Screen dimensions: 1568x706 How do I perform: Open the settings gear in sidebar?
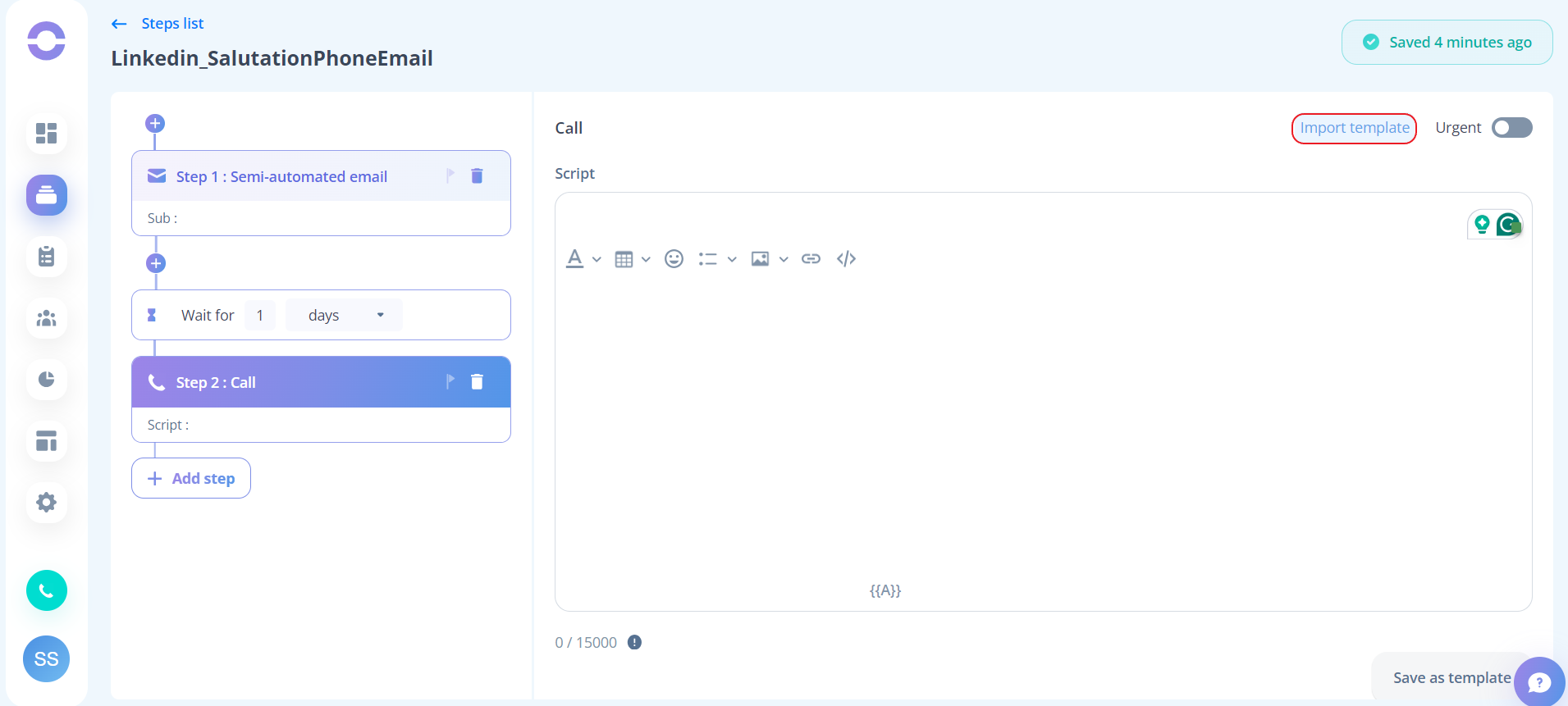pyautogui.click(x=47, y=502)
